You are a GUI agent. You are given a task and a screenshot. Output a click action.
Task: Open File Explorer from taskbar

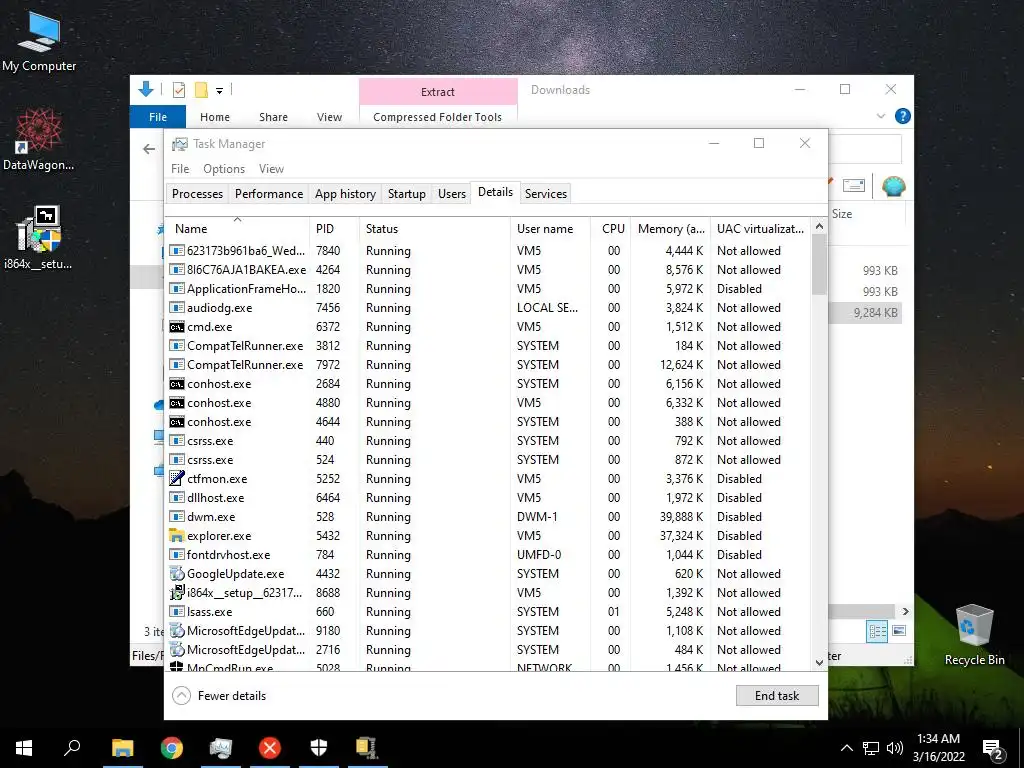coord(122,748)
